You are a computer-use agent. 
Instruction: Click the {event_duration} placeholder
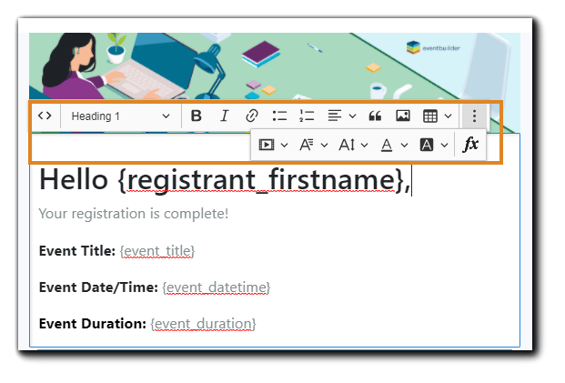pyautogui.click(x=203, y=324)
